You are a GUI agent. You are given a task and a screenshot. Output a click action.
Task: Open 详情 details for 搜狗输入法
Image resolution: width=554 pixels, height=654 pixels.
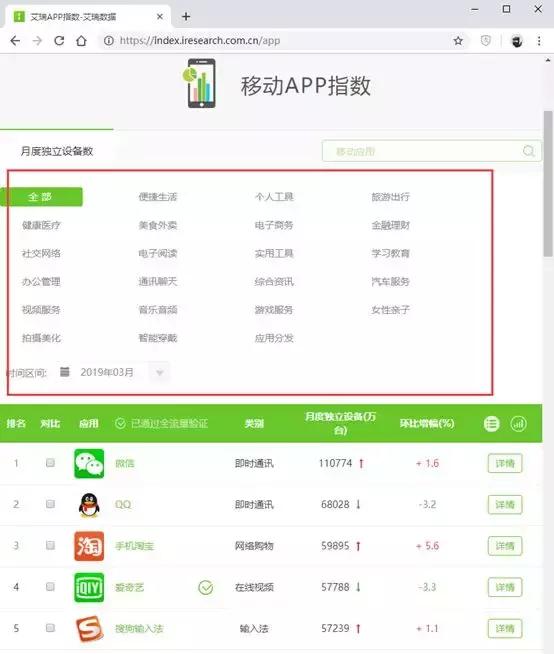(x=505, y=629)
